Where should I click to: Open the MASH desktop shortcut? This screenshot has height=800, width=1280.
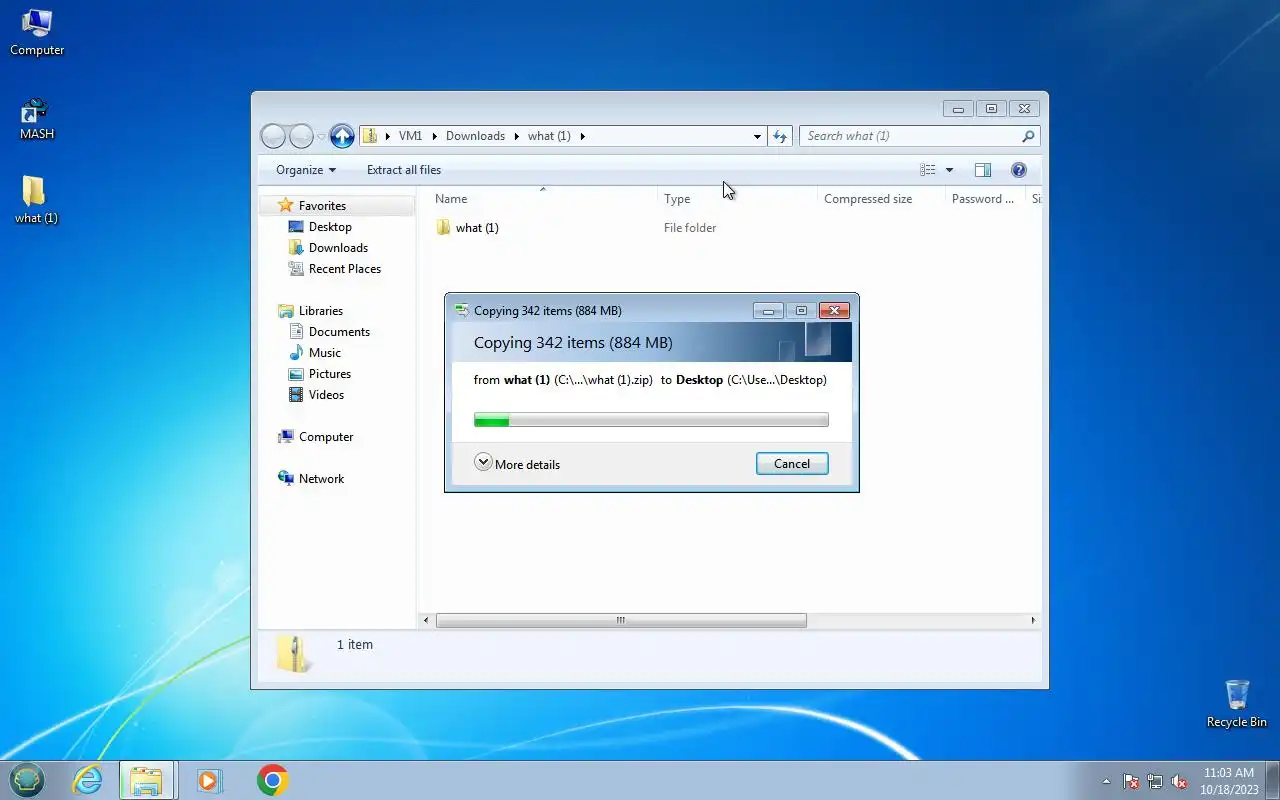coord(37,118)
